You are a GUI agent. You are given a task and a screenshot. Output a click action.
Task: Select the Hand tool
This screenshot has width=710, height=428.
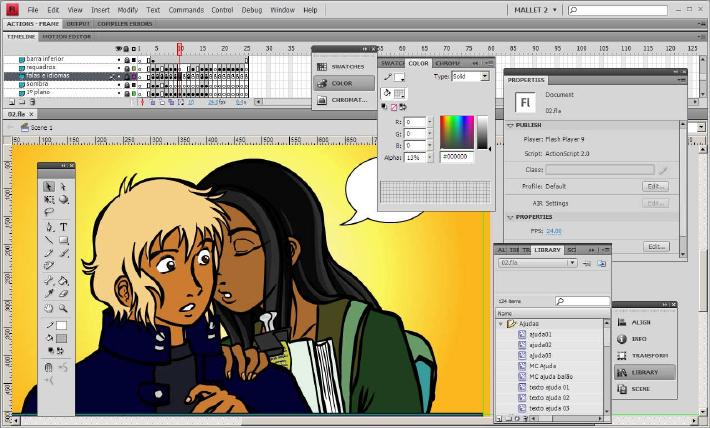click(x=49, y=308)
